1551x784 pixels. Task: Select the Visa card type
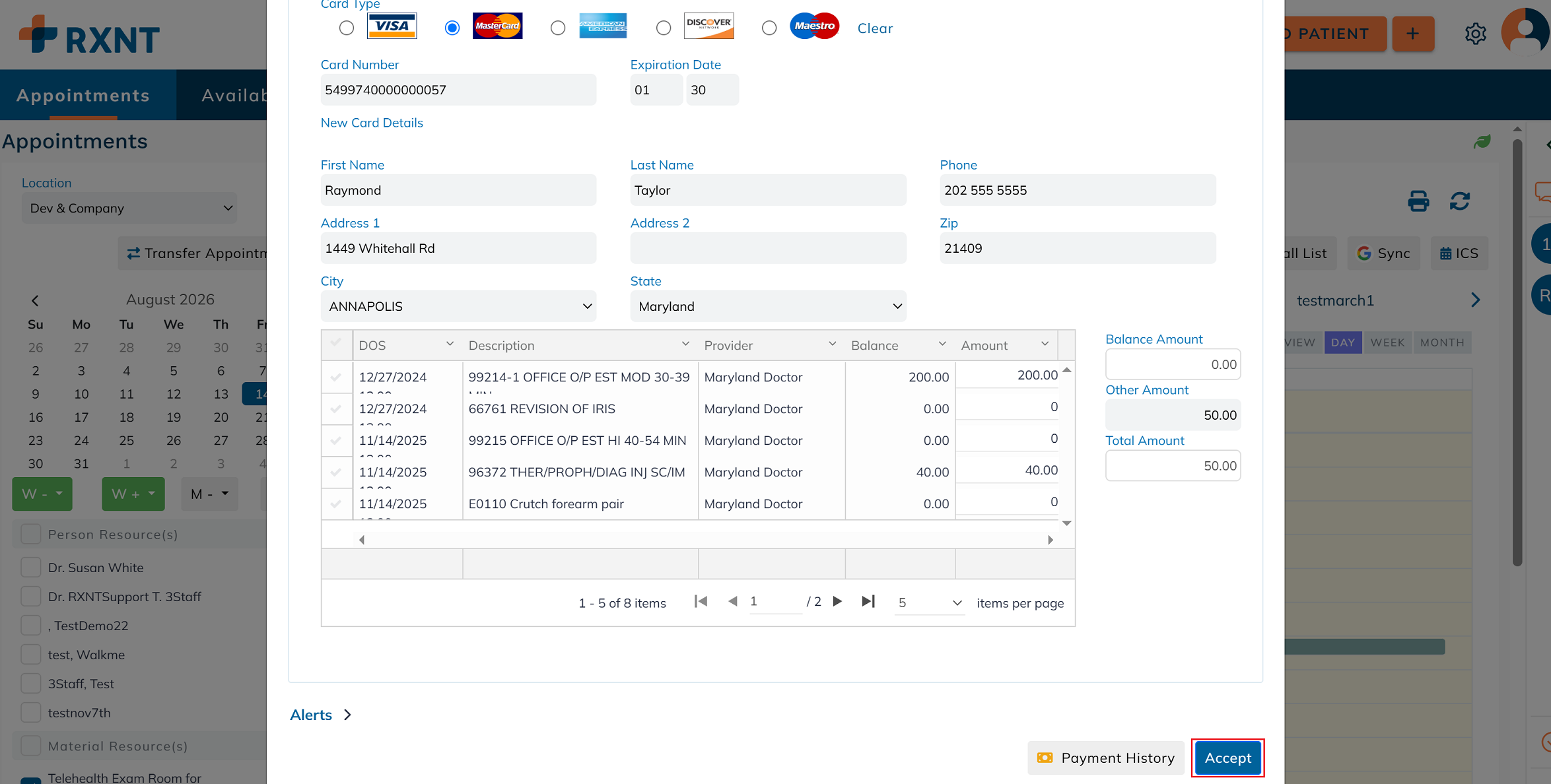pos(347,28)
